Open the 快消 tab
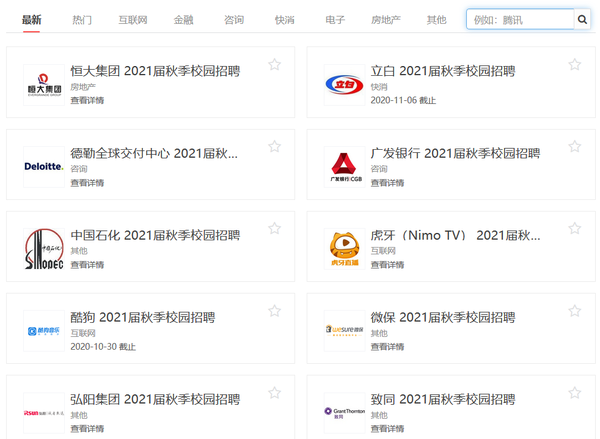 tap(284, 20)
